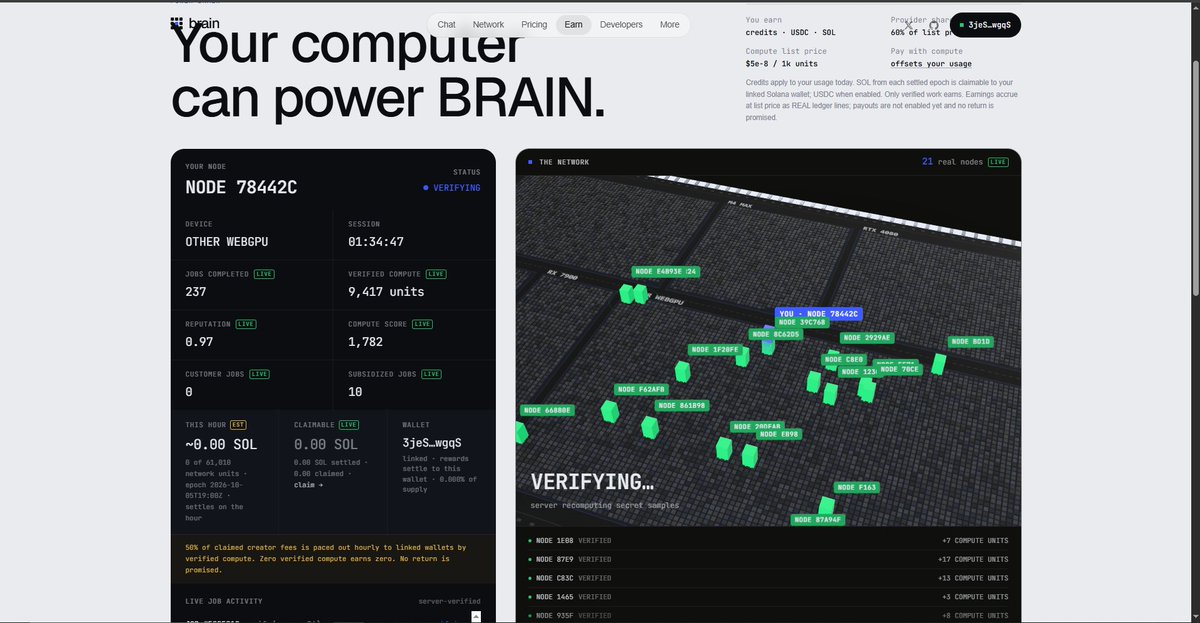Viewport: 1200px width, 623px height.
Task: Click the 'NODE 1465 VERIFIED' activity row
Action: click(x=768, y=597)
